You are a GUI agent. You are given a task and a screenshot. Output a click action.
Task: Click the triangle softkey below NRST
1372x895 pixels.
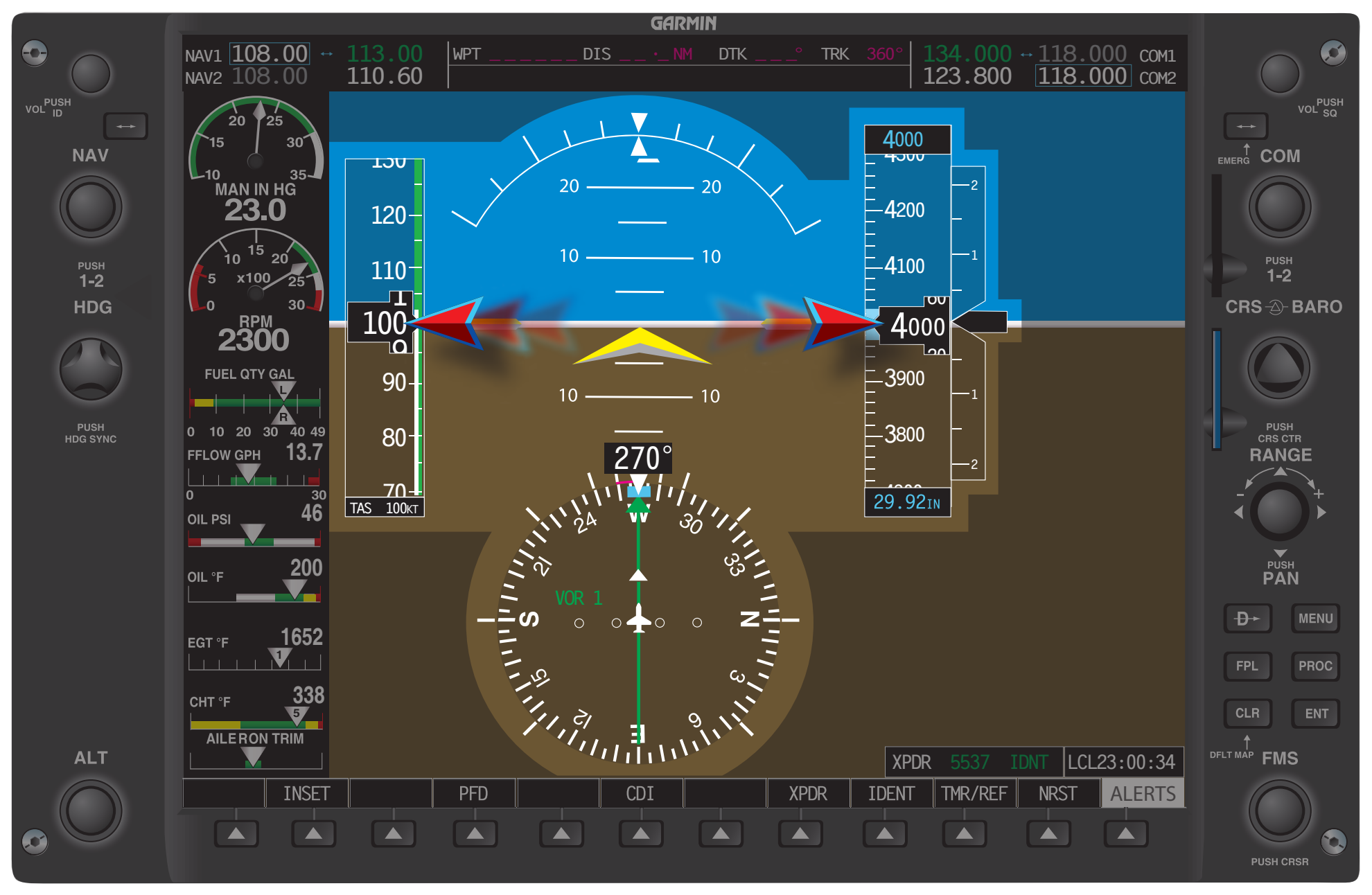tap(1048, 833)
